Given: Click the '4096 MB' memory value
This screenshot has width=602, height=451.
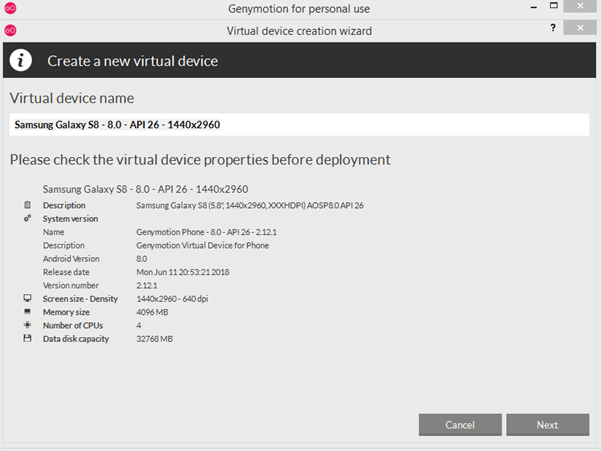Looking at the screenshot, I should (152, 312).
